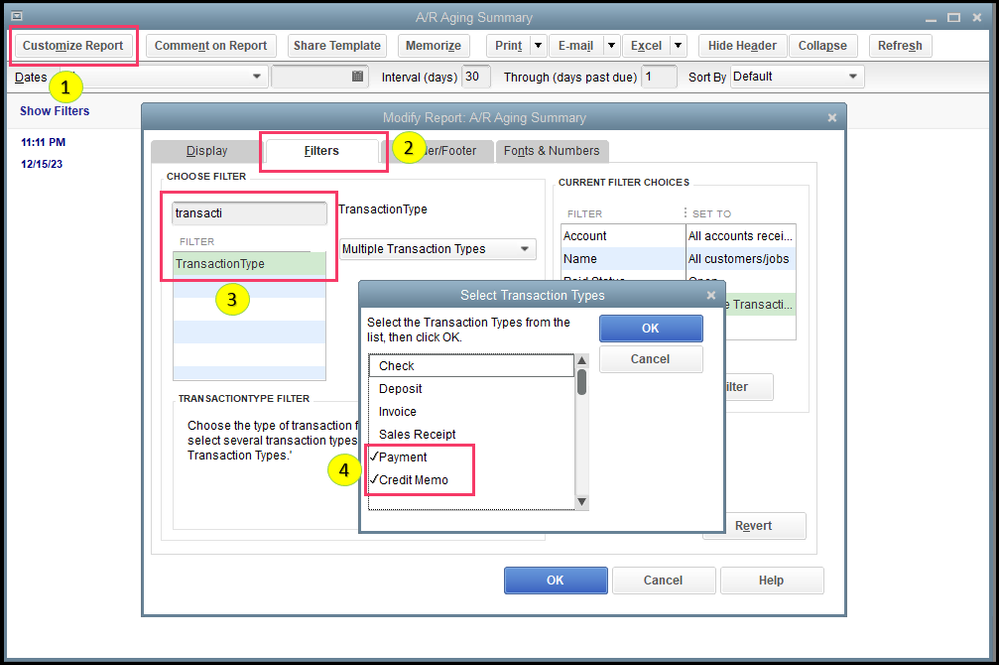Screen dimensions: 999x665
Task: Open the Excel dropdown arrow
Action: point(678,46)
